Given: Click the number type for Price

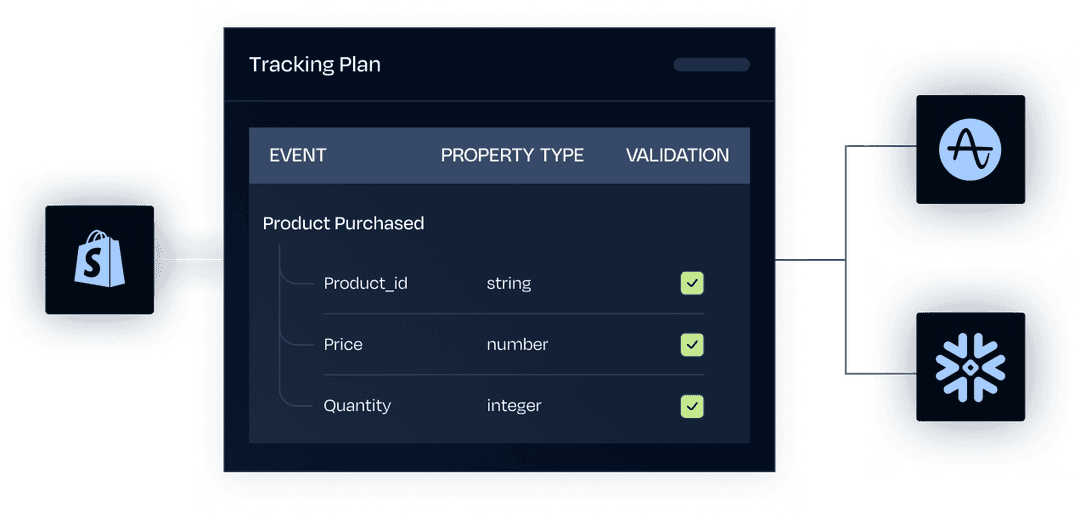Looking at the screenshot, I should click(517, 344).
